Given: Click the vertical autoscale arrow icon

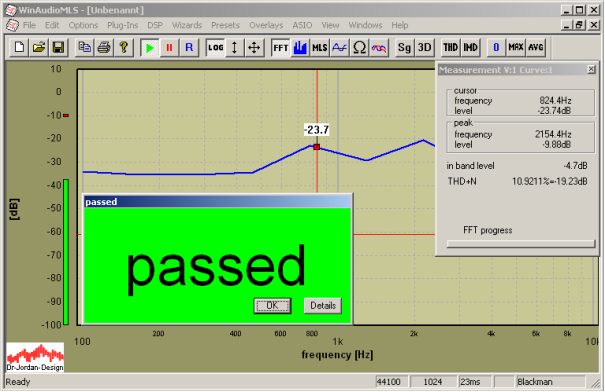Looking at the screenshot, I should pyautogui.click(x=234, y=47).
